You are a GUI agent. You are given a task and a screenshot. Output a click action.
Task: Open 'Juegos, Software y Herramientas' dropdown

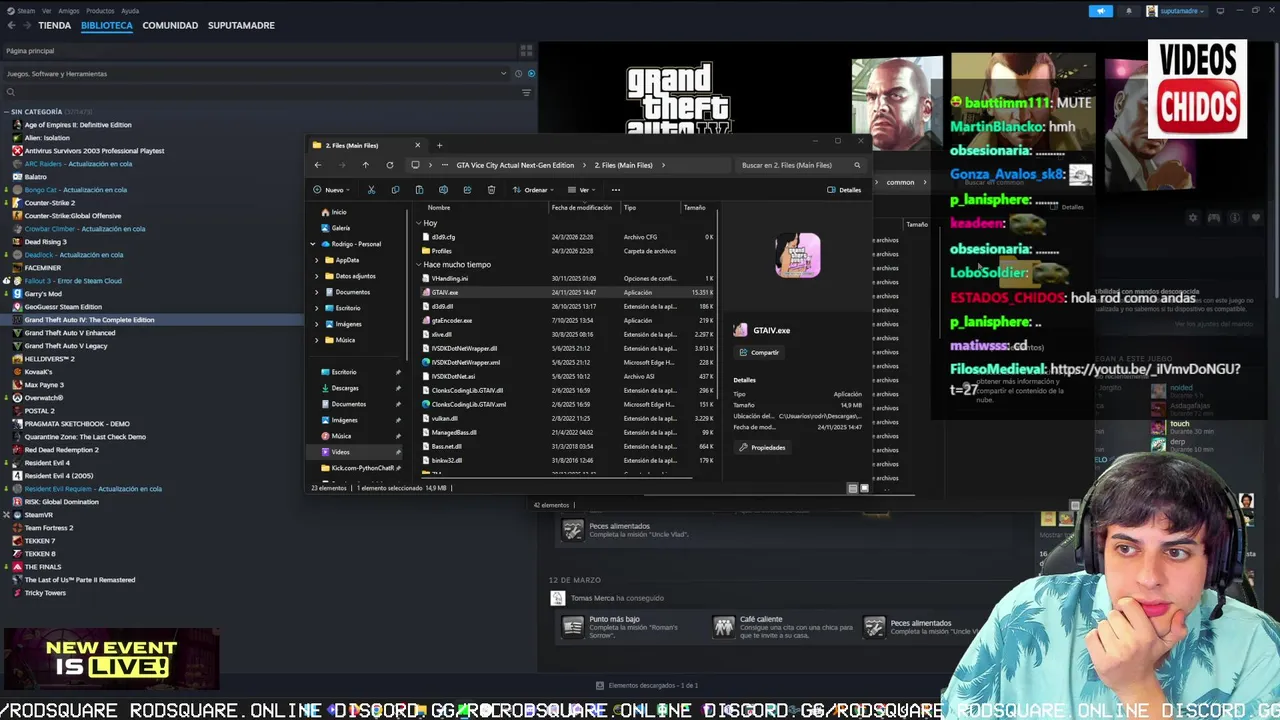(255, 73)
